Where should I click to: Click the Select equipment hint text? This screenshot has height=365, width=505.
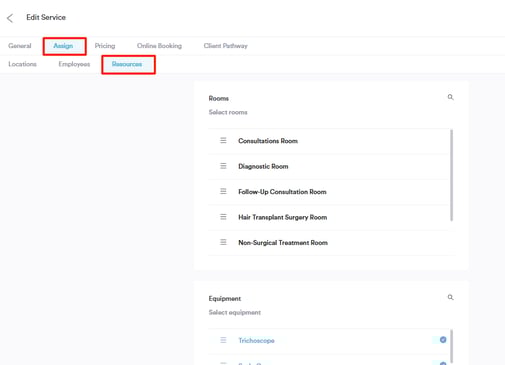pyautogui.click(x=235, y=312)
